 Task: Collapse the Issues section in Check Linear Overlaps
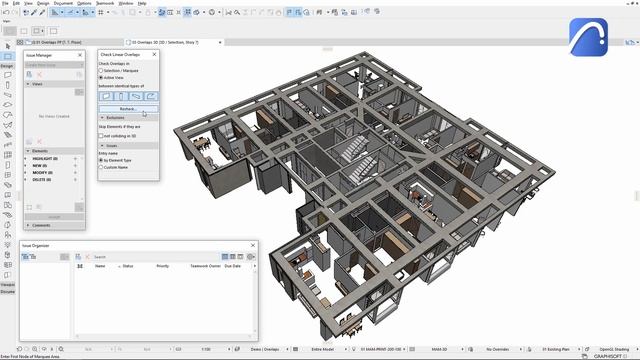point(102,146)
